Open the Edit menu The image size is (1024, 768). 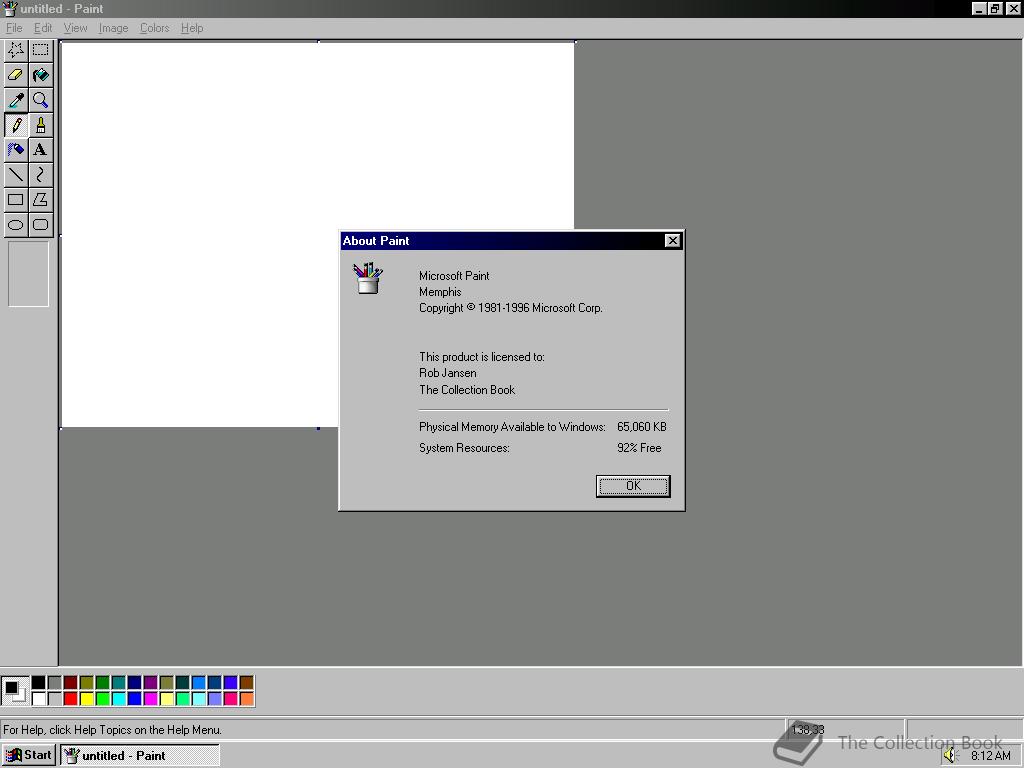pos(43,28)
